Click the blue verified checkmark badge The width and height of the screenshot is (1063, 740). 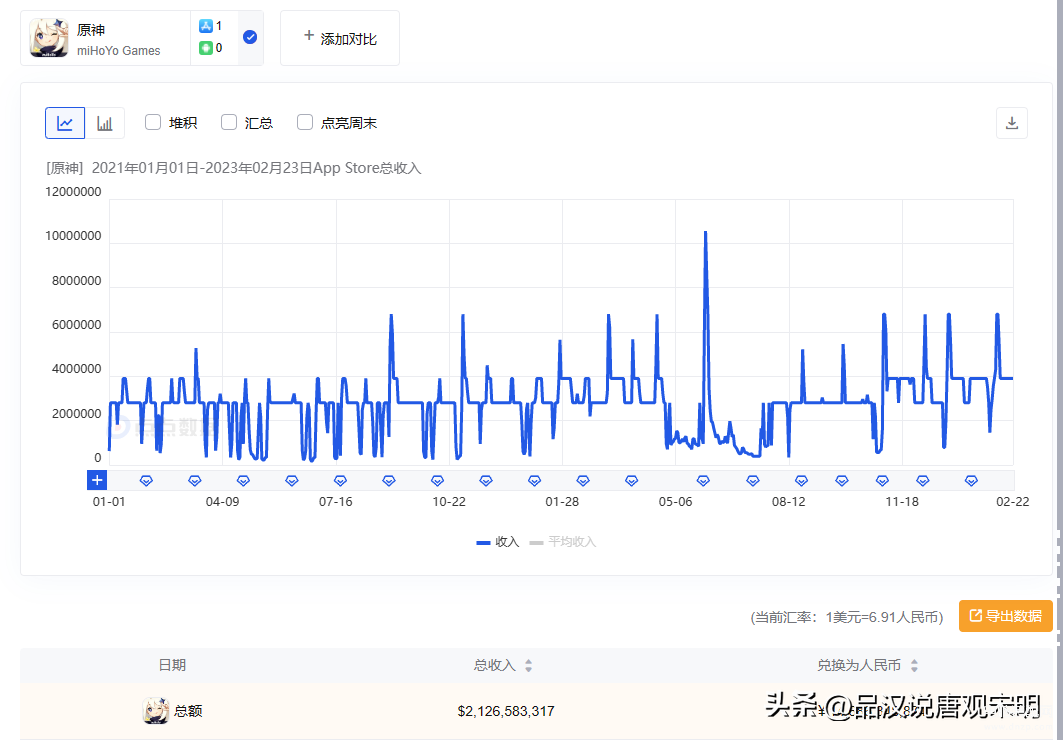tap(250, 38)
